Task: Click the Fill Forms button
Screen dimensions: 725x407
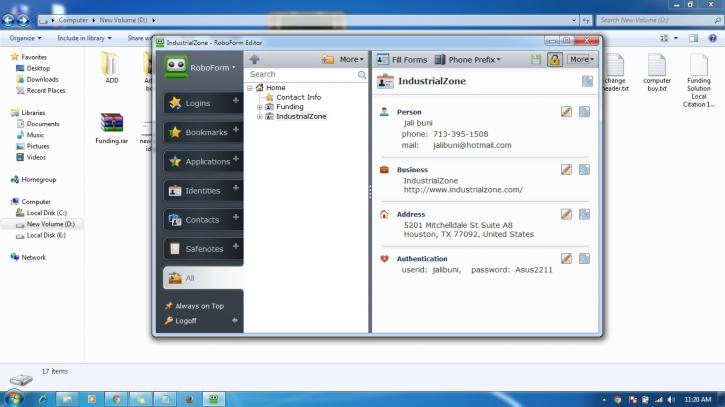Action: [402, 60]
